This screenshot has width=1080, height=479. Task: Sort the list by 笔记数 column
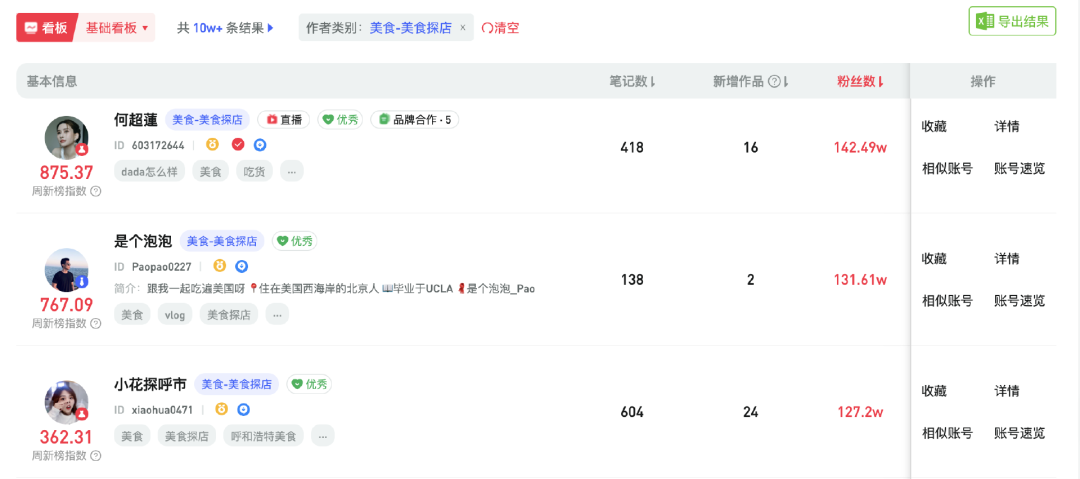click(x=632, y=82)
